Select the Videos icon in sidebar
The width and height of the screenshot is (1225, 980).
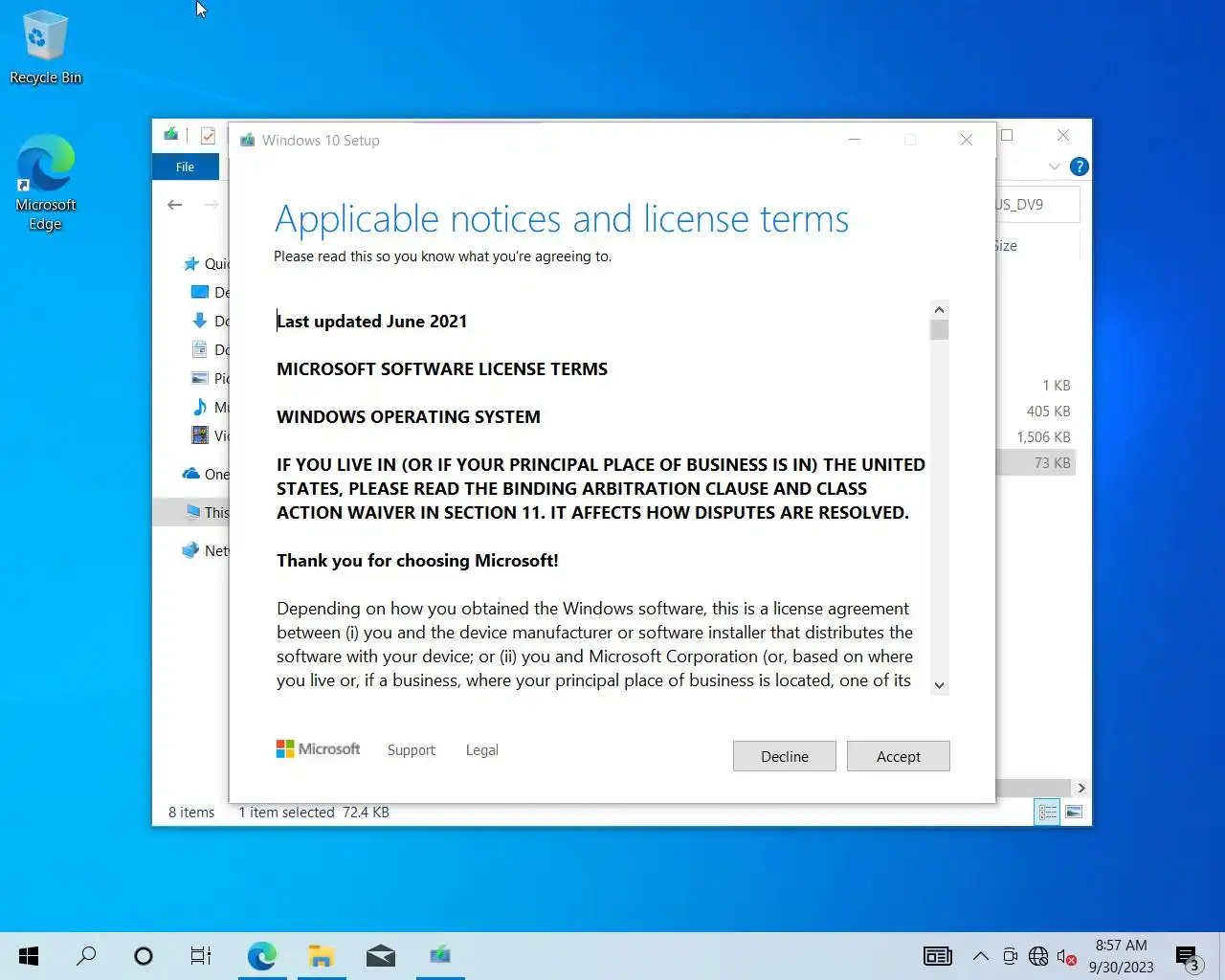pos(199,435)
